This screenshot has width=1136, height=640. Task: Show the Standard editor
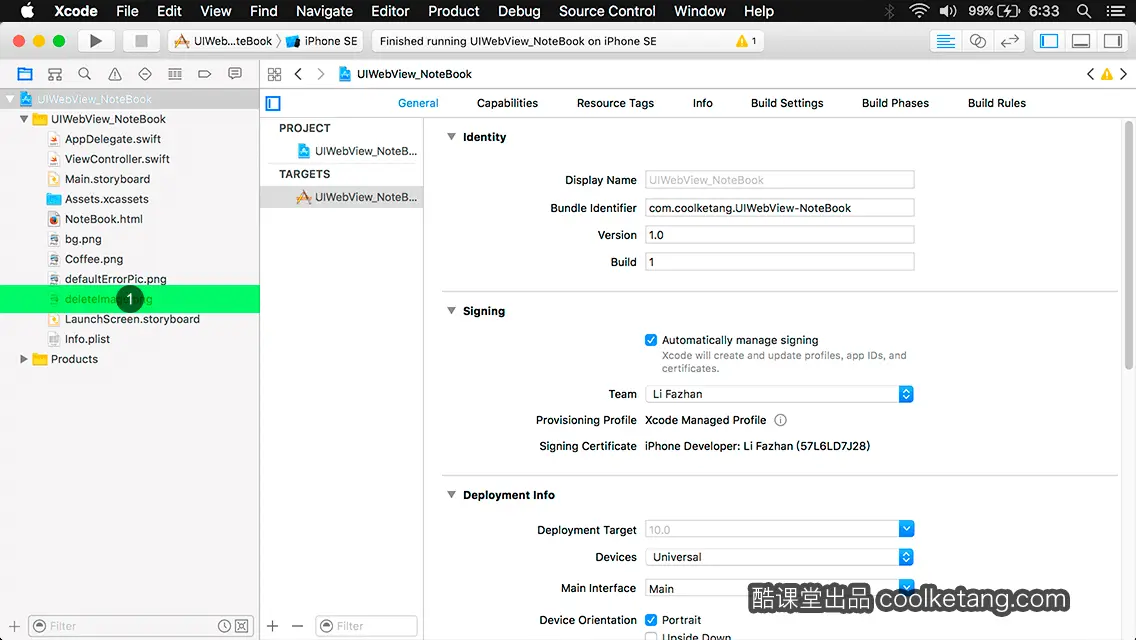point(945,41)
